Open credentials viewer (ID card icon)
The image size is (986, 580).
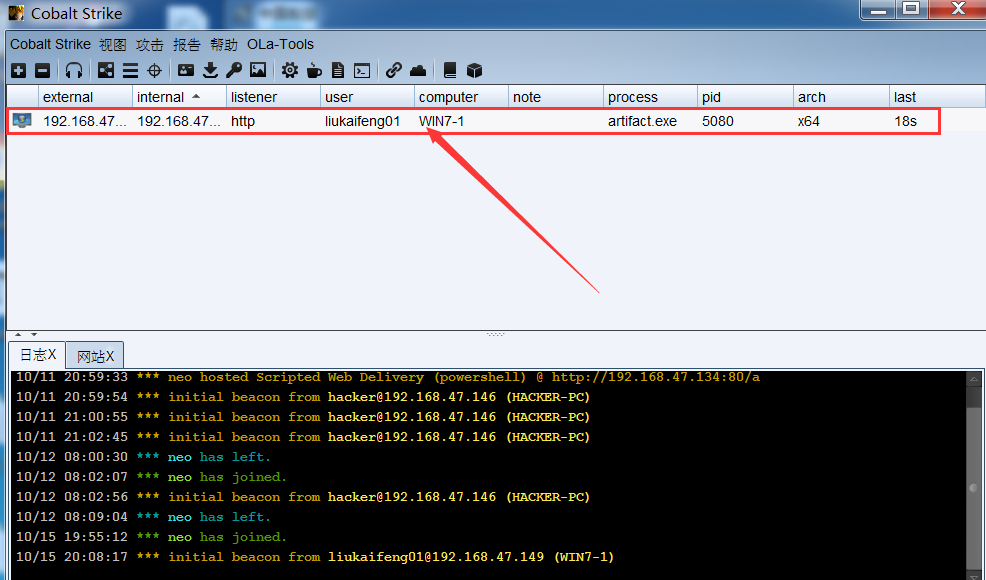click(x=186, y=70)
